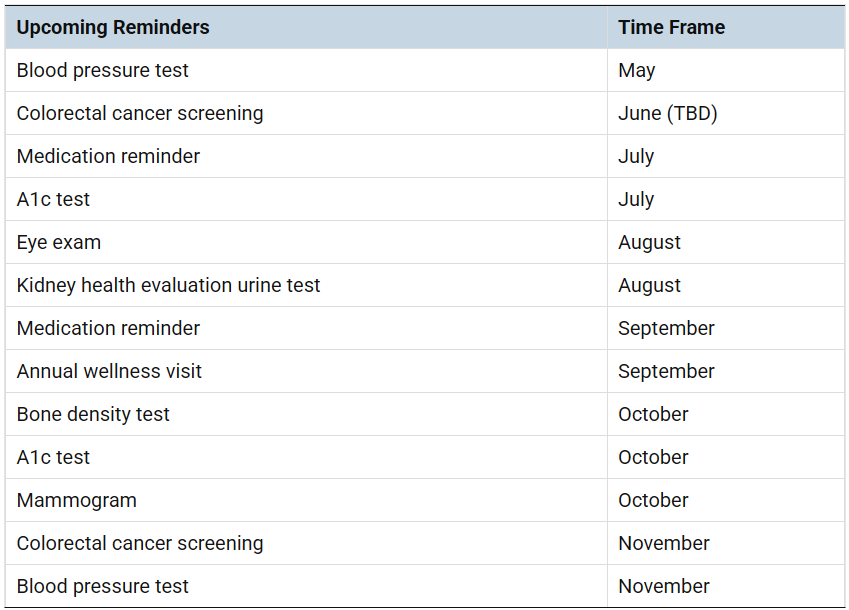This screenshot has width=849, height=610.
Task: Click the October cell beside Bone density test
Action: click(x=653, y=414)
